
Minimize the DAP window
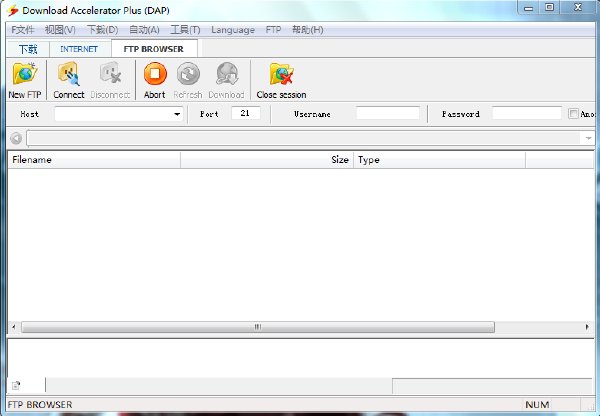(x=528, y=8)
